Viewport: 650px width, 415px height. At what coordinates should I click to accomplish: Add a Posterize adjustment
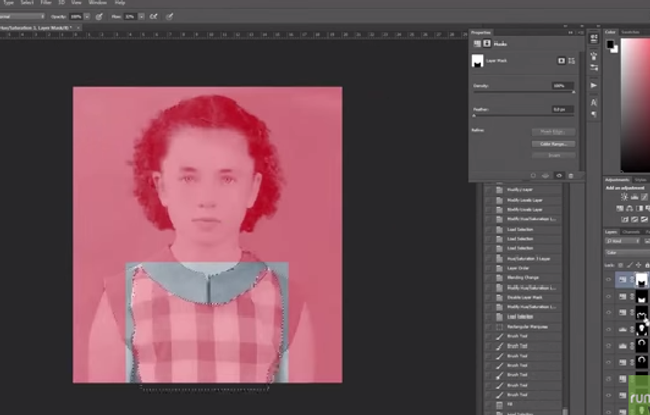pos(634,219)
